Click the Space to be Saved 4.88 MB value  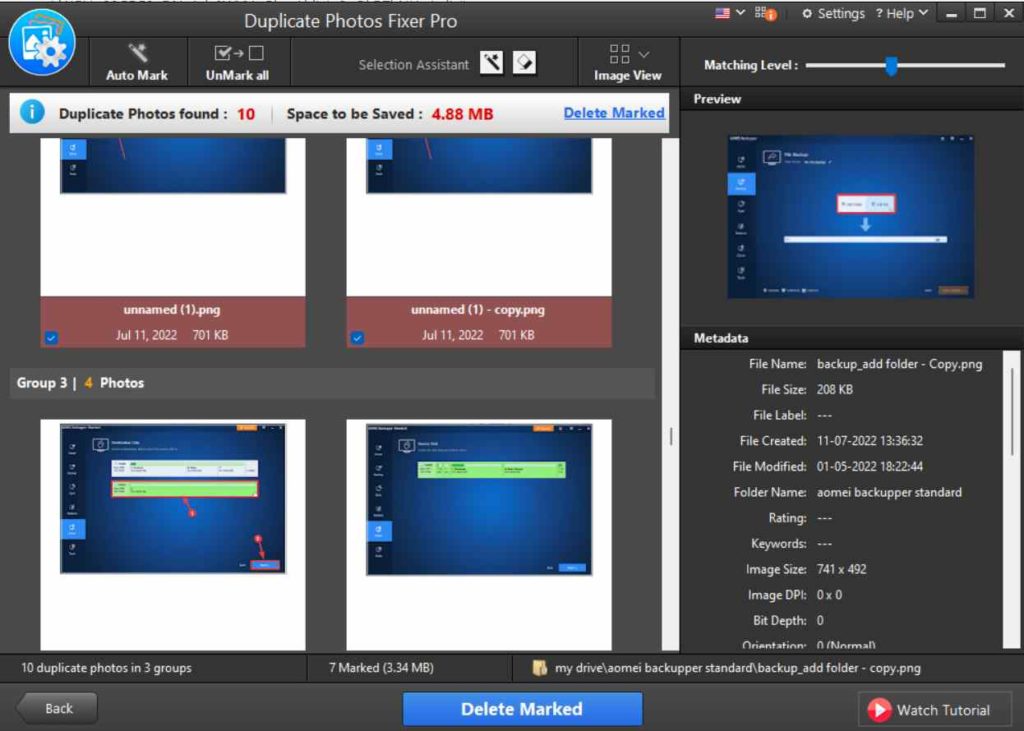[462, 114]
